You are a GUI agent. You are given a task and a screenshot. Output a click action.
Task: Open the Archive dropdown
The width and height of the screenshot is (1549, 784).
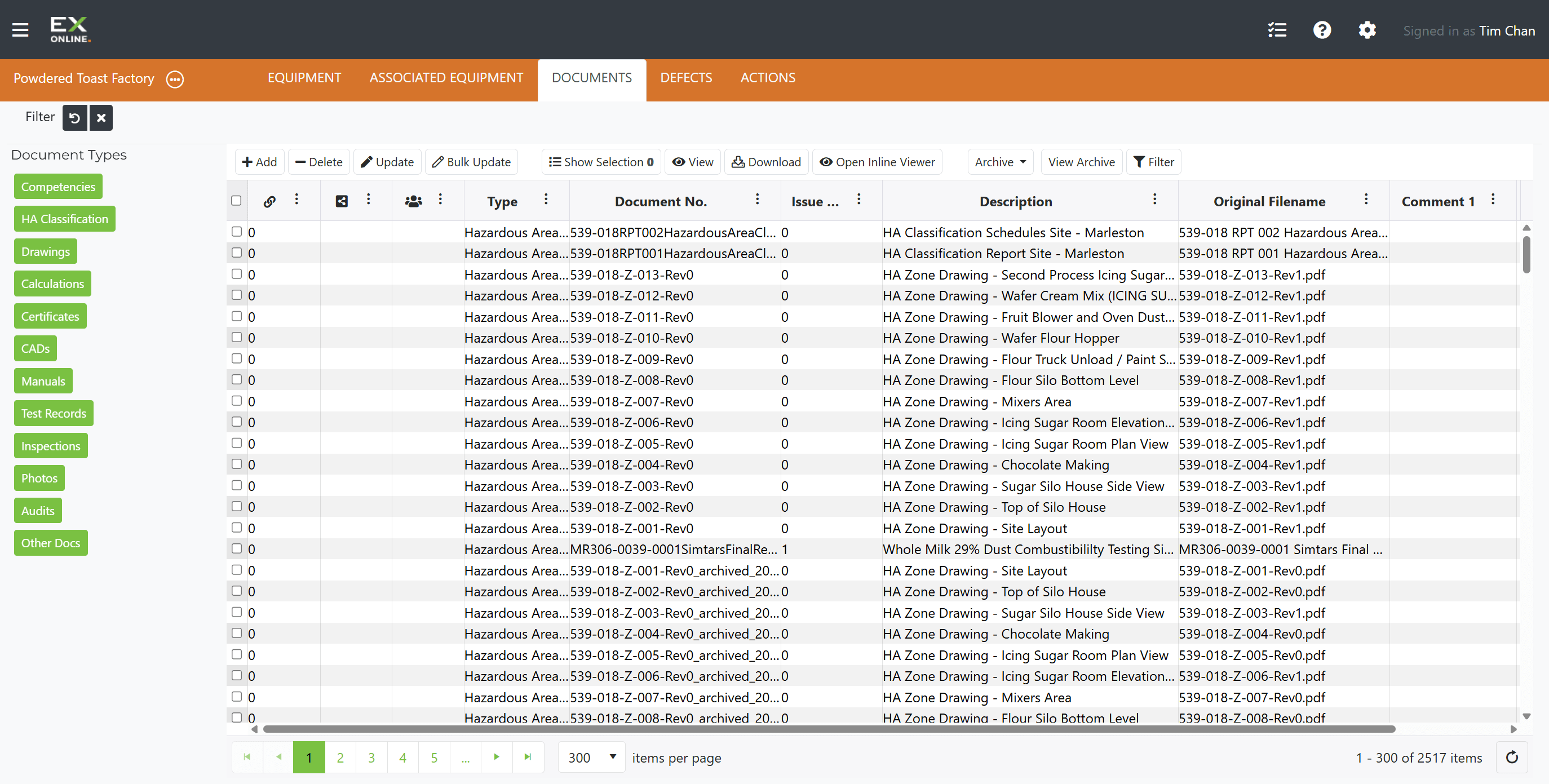1000,162
